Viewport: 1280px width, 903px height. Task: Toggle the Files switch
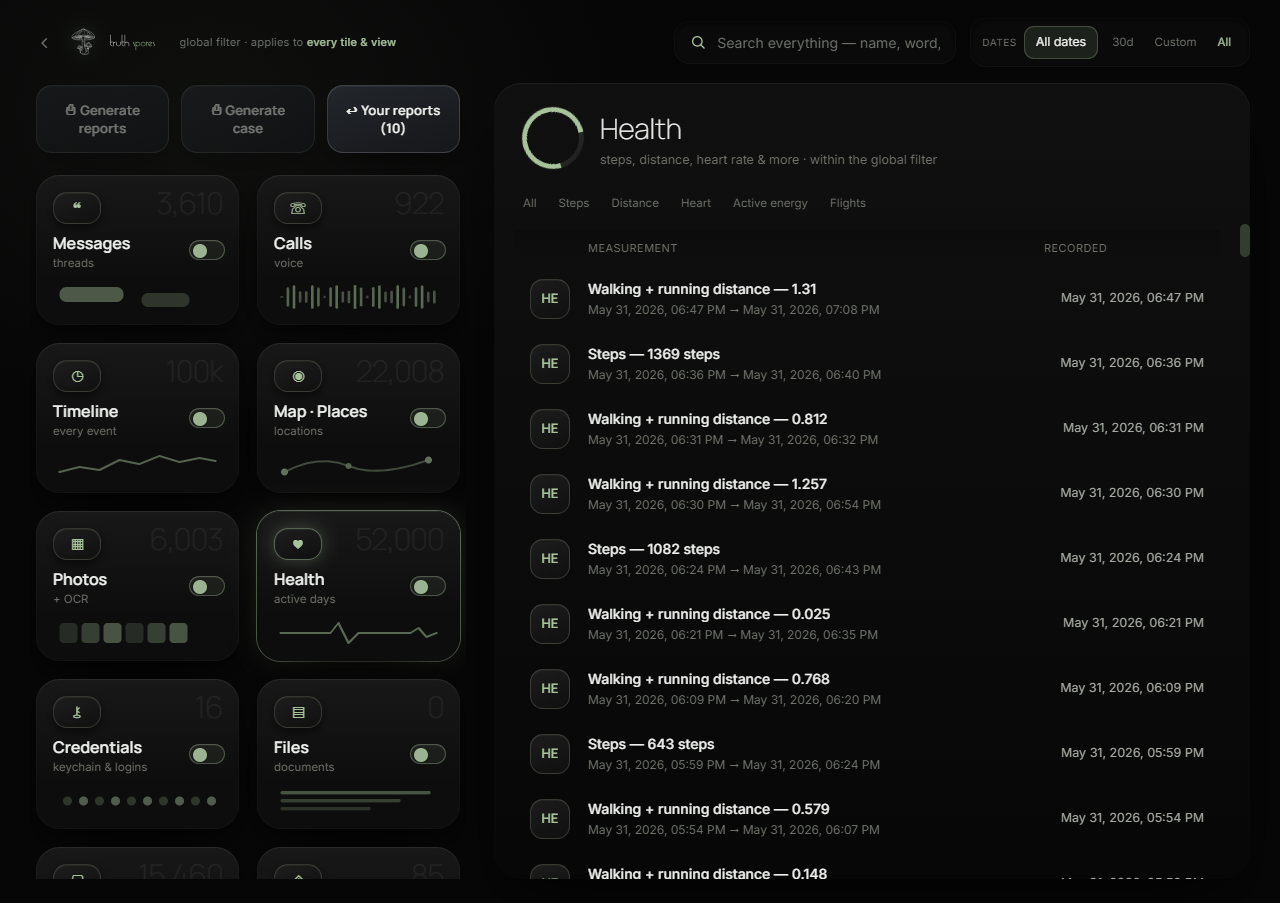pos(428,754)
